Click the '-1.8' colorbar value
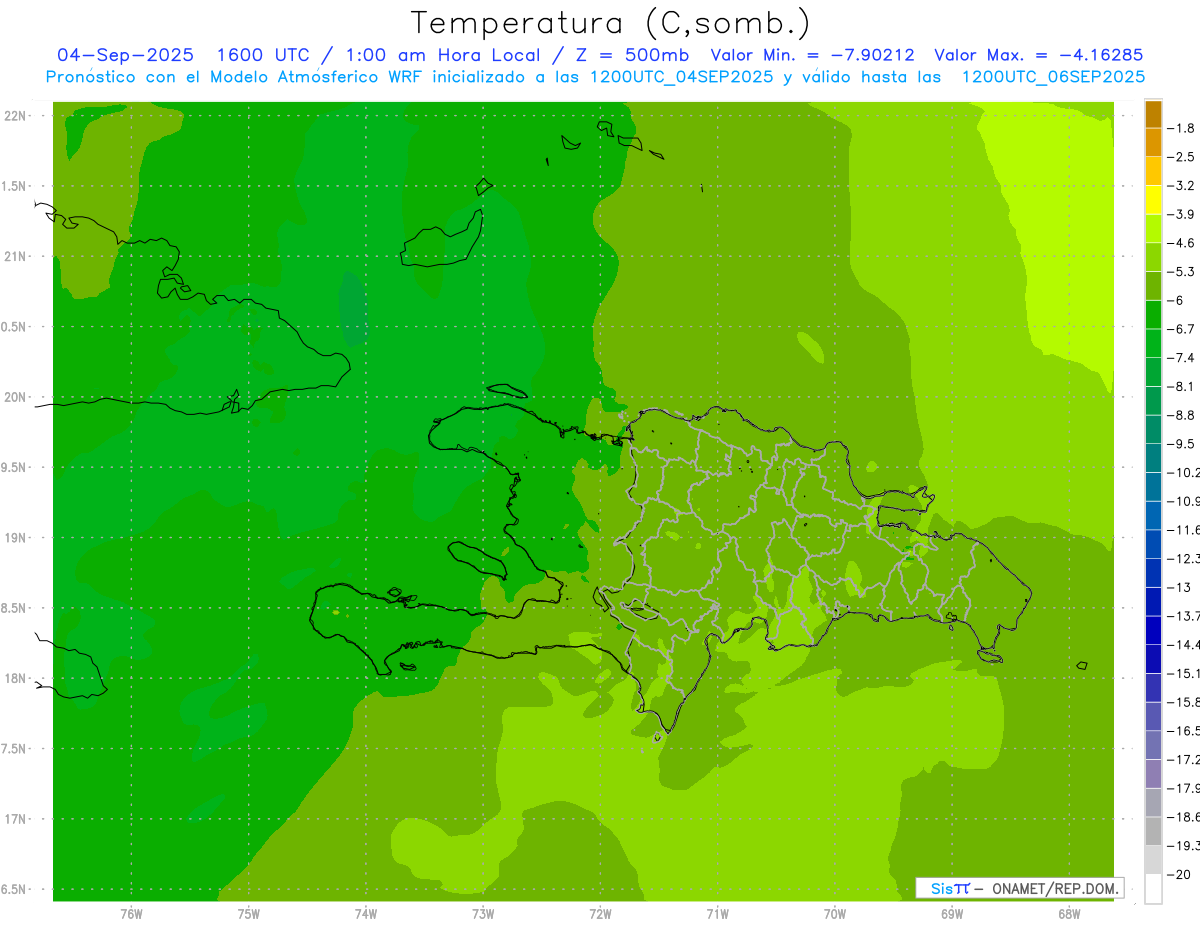This screenshot has height=927, width=1200. point(1182,128)
